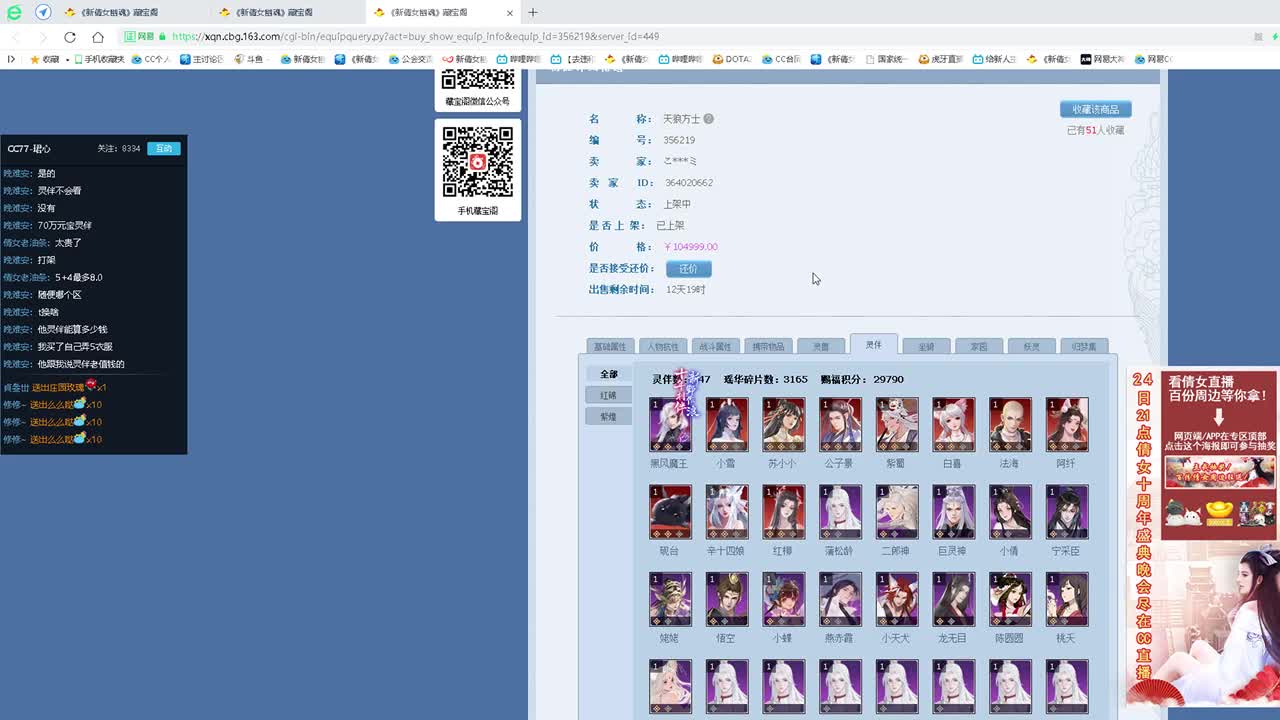
Task: Pick the 陈圆圆 companion portrait
Action: (x=1010, y=599)
